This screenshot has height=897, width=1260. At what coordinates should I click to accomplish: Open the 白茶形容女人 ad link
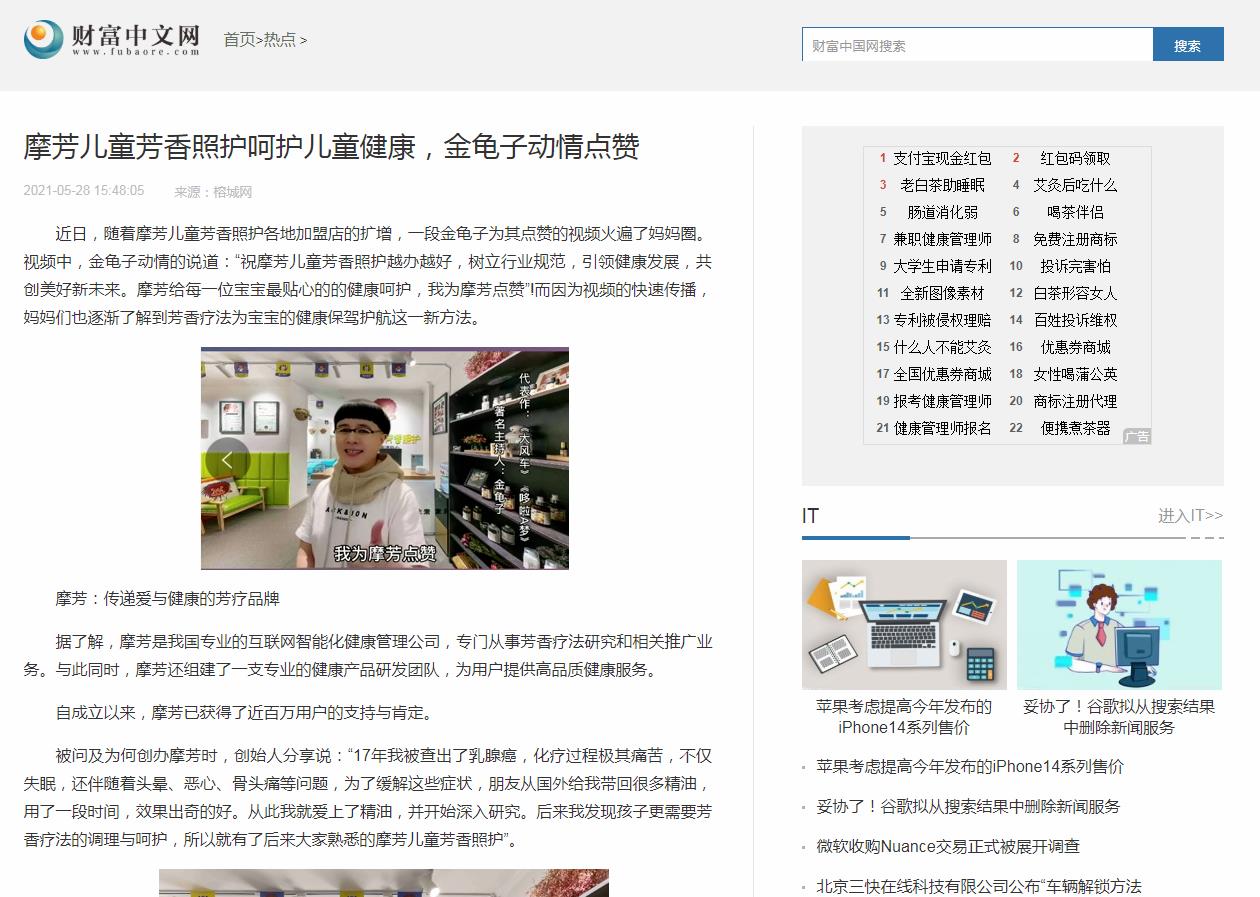coord(1075,293)
